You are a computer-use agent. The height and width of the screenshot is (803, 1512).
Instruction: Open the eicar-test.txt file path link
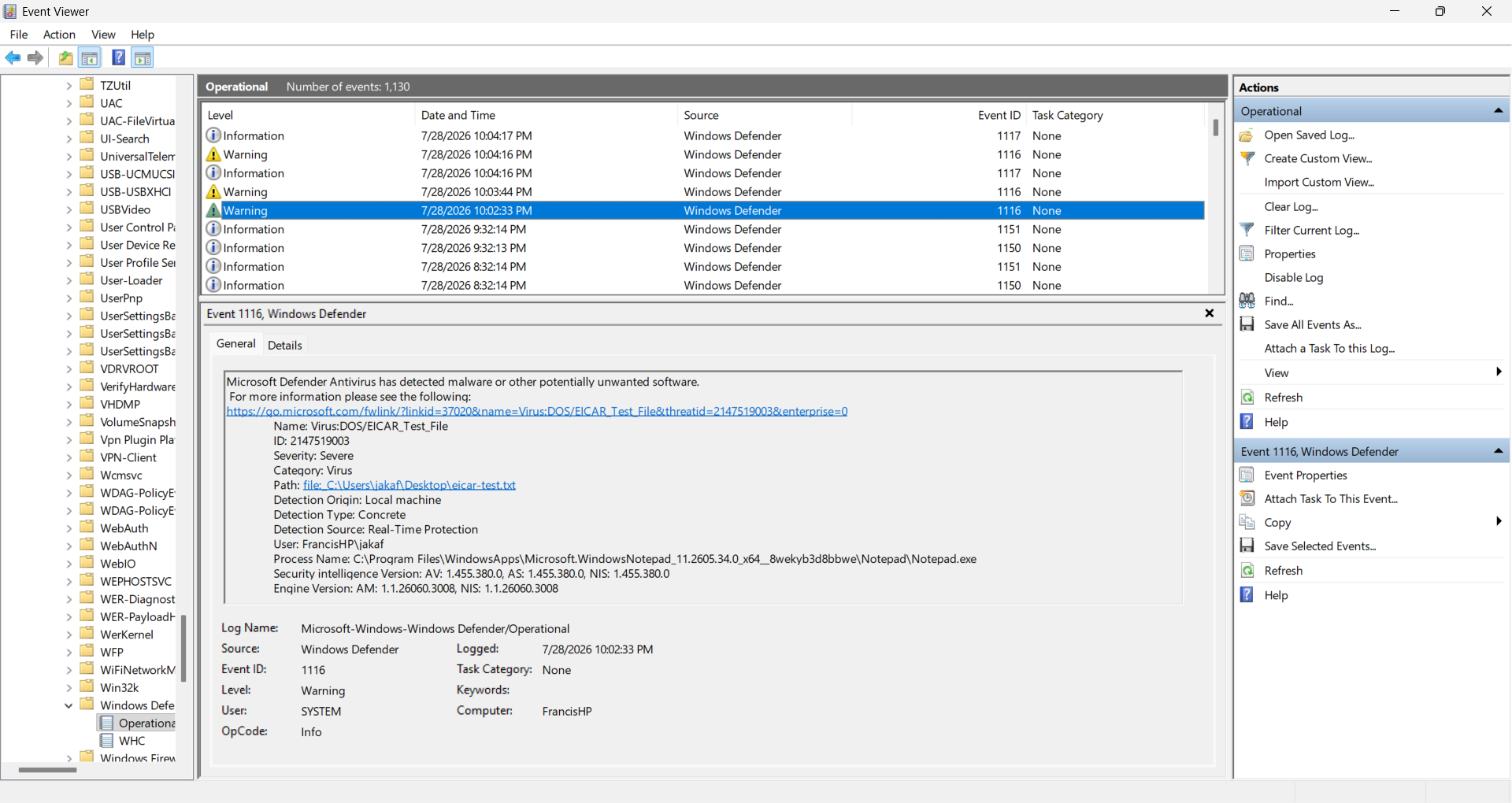tap(409, 485)
